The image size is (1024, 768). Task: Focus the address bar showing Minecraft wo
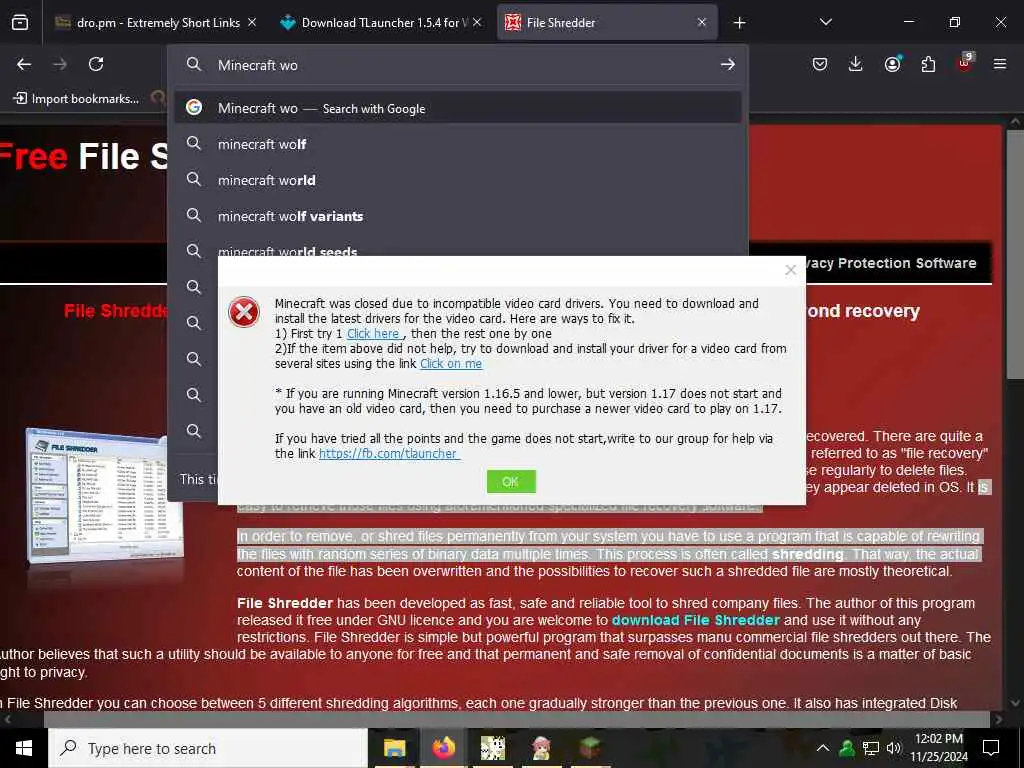[457, 65]
